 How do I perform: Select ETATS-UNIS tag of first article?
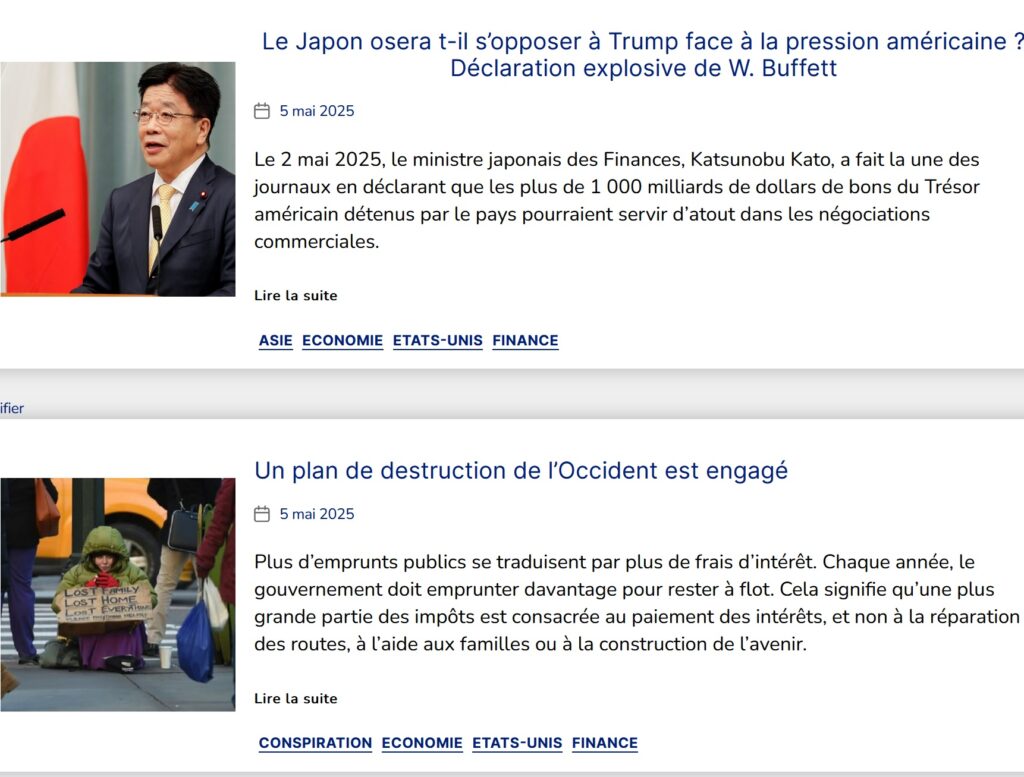pyautogui.click(x=438, y=340)
